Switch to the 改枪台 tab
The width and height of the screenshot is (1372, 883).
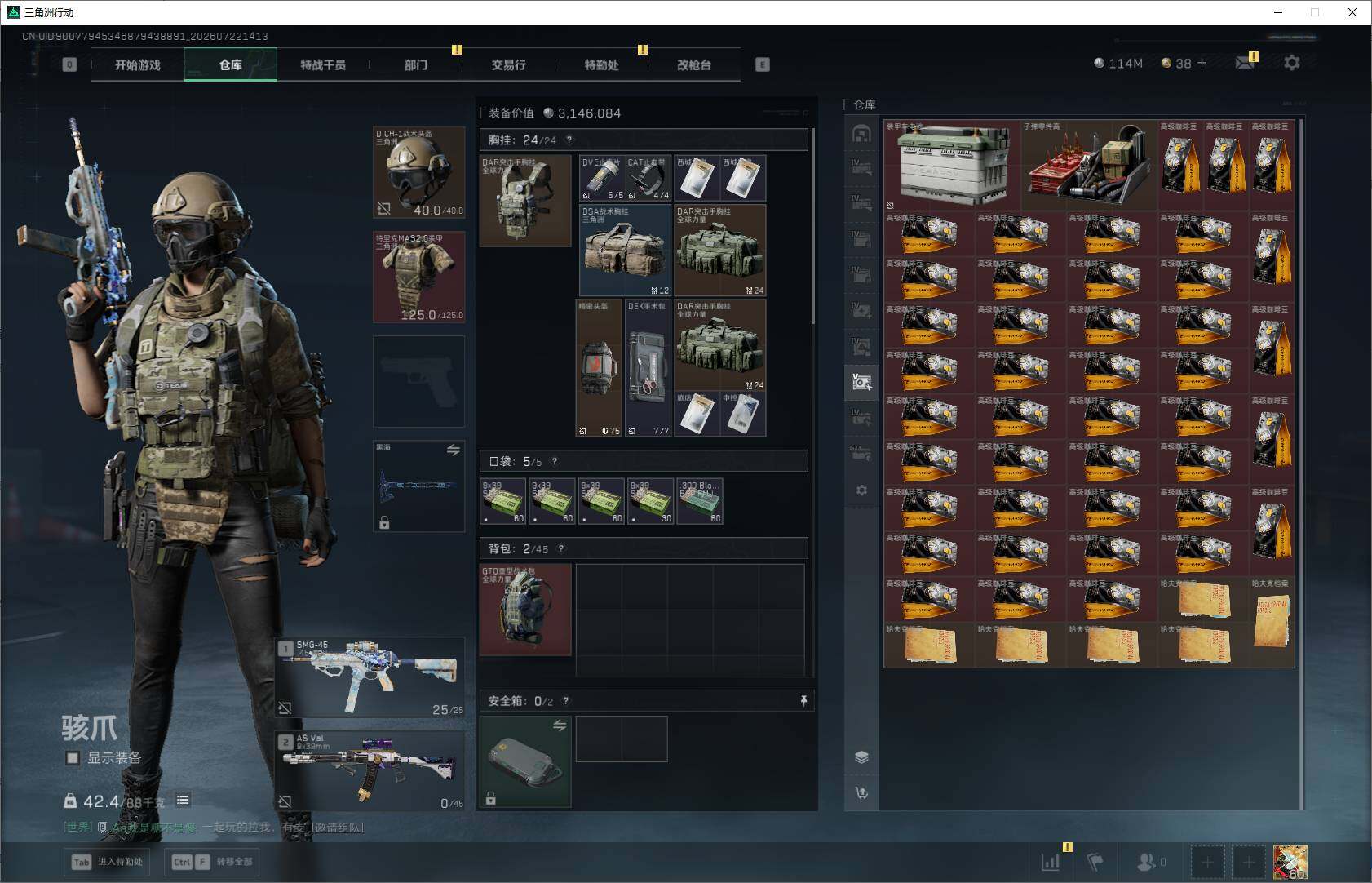point(694,64)
